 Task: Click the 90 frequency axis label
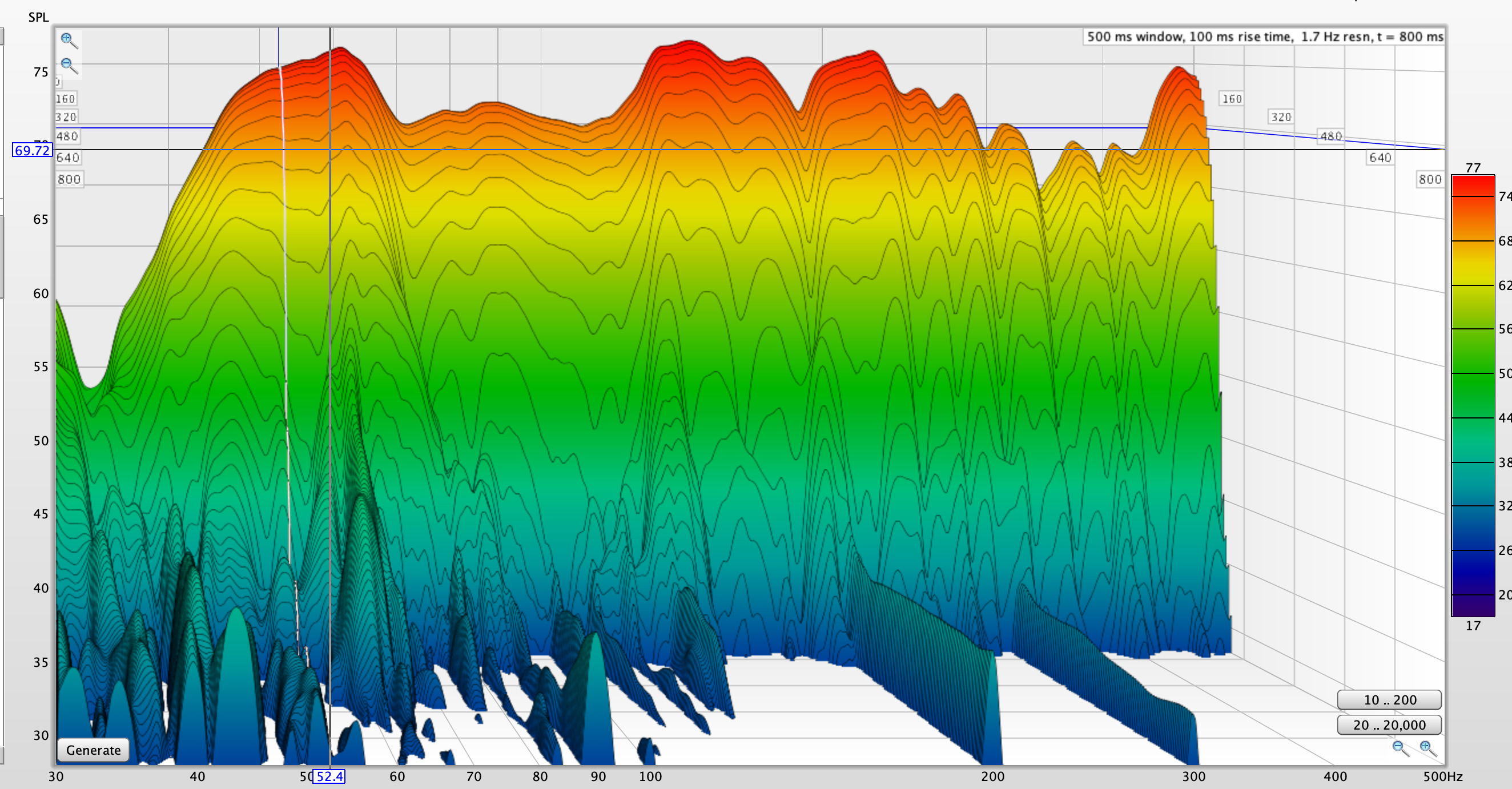[x=598, y=776]
